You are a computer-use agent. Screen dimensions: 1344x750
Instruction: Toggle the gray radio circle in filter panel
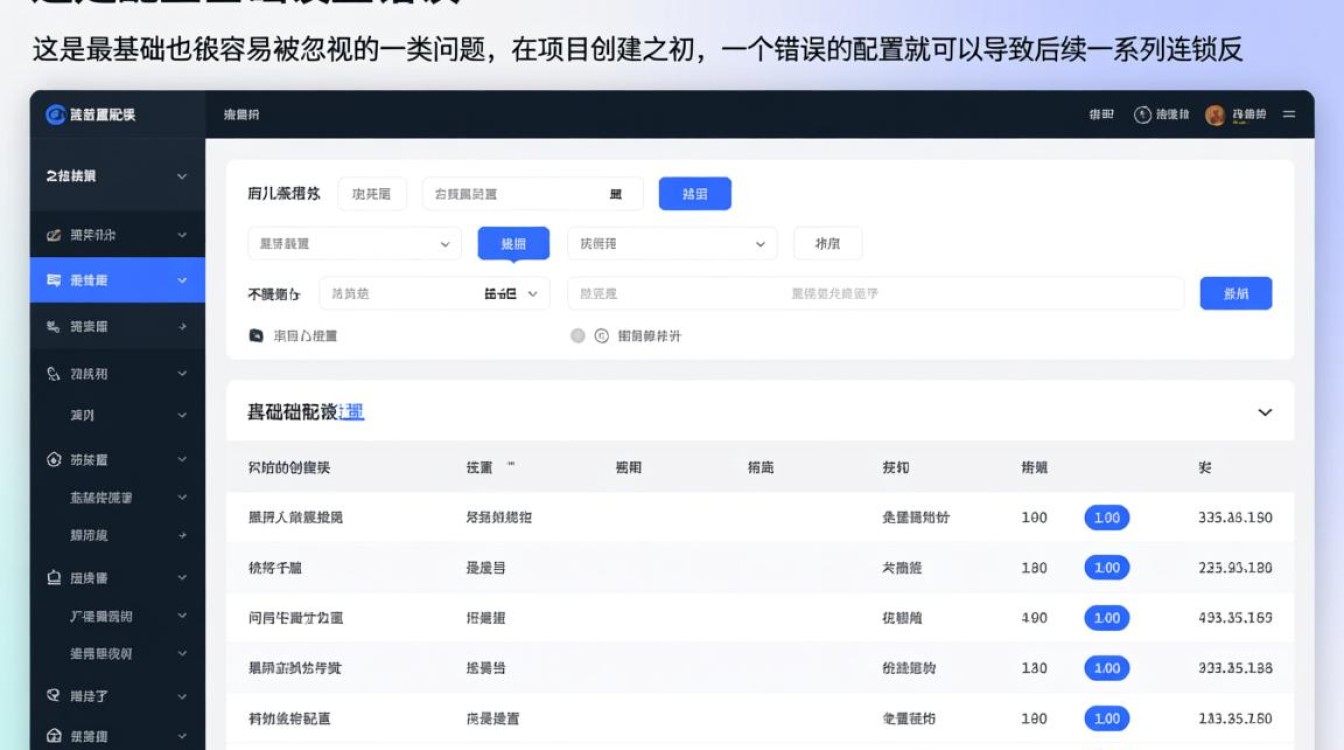(577, 336)
